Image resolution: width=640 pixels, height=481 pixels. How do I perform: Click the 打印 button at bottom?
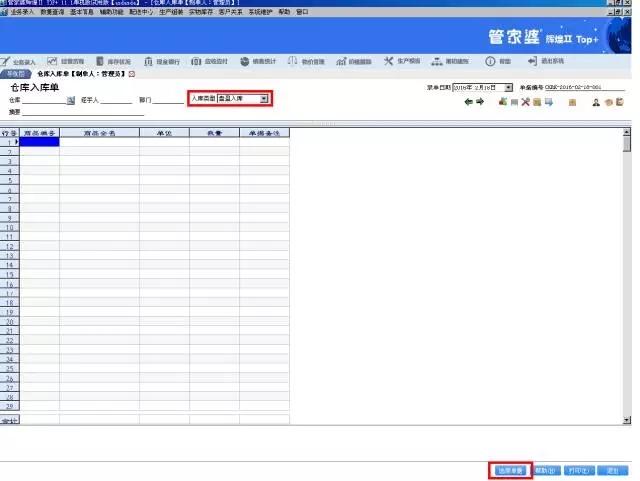[x=579, y=471]
